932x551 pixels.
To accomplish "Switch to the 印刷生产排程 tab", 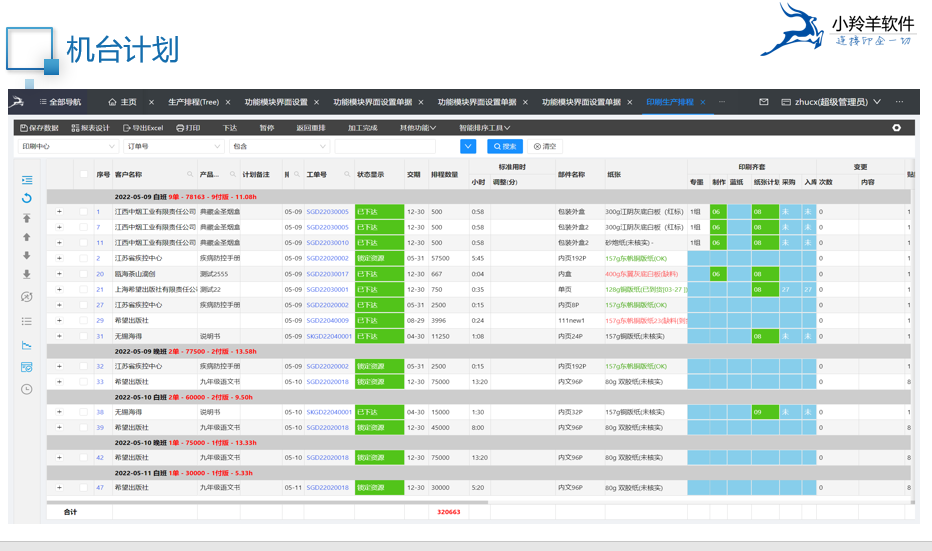I will point(670,102).
